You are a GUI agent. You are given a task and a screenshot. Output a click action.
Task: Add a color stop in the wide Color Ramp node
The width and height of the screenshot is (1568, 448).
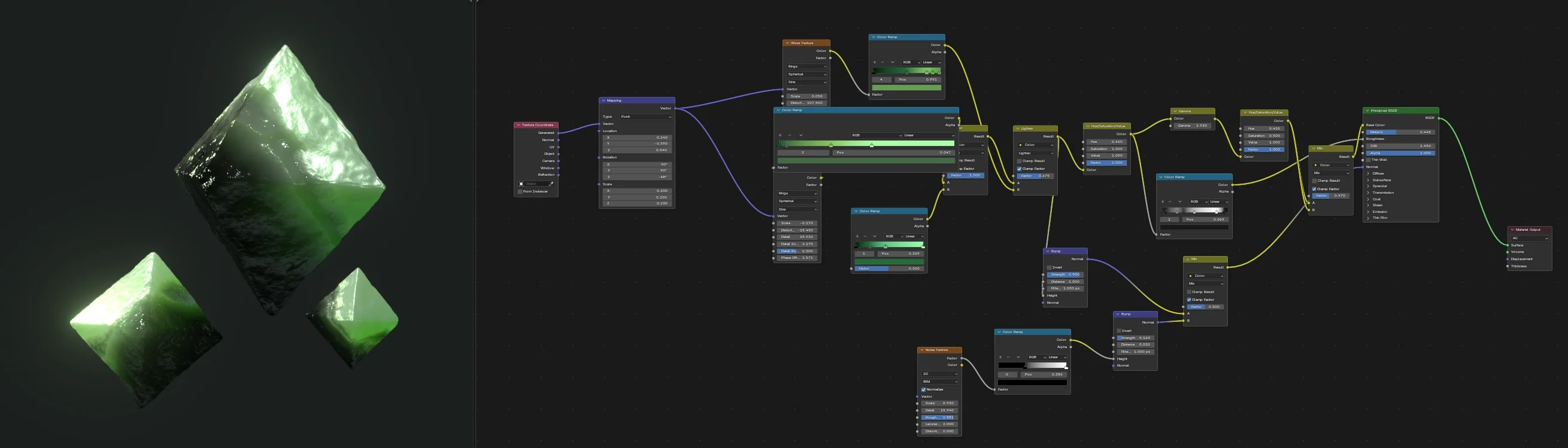click(780, 135)
